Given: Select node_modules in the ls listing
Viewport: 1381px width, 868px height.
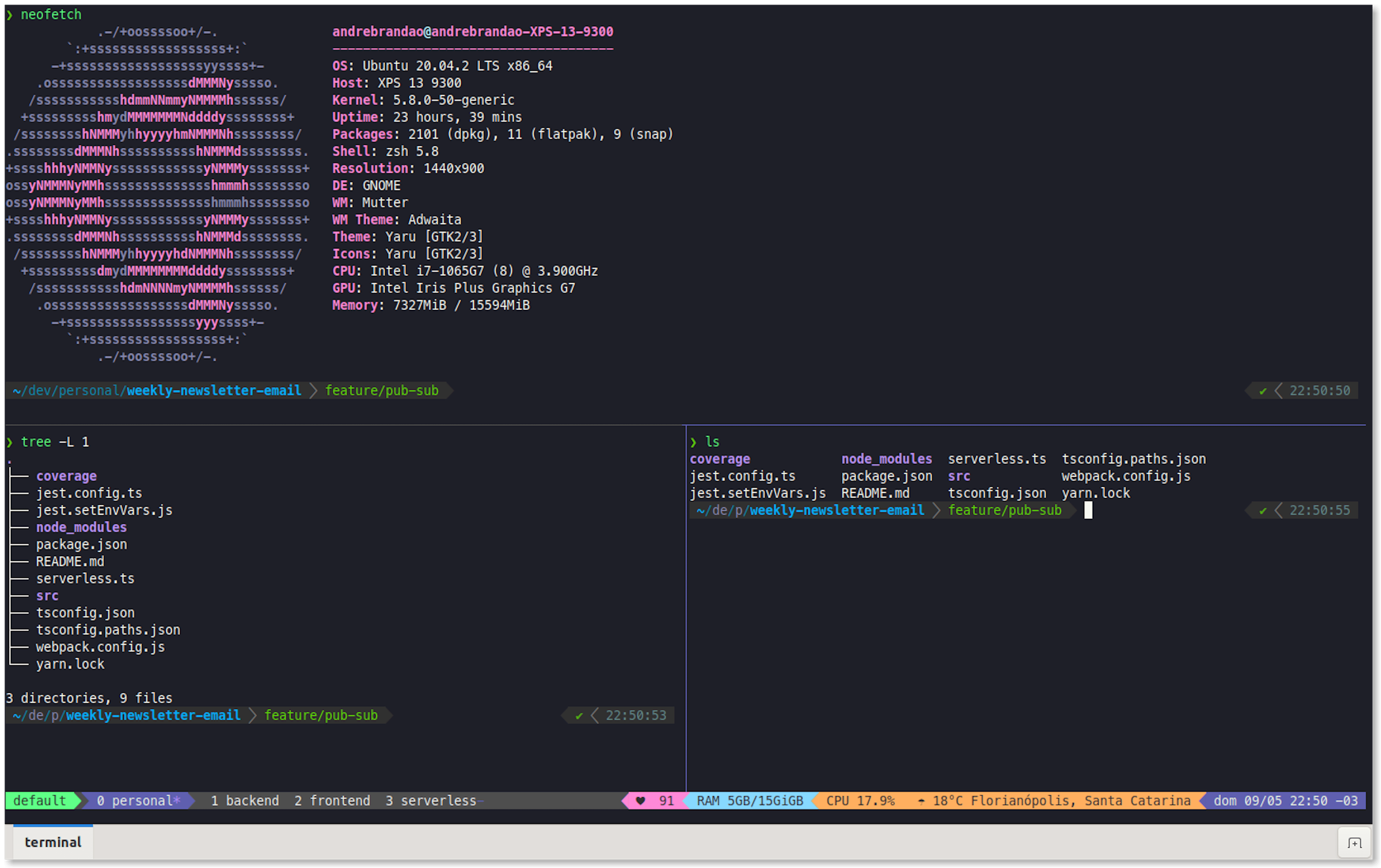Looking at the screenshot, I should point(887,459).
